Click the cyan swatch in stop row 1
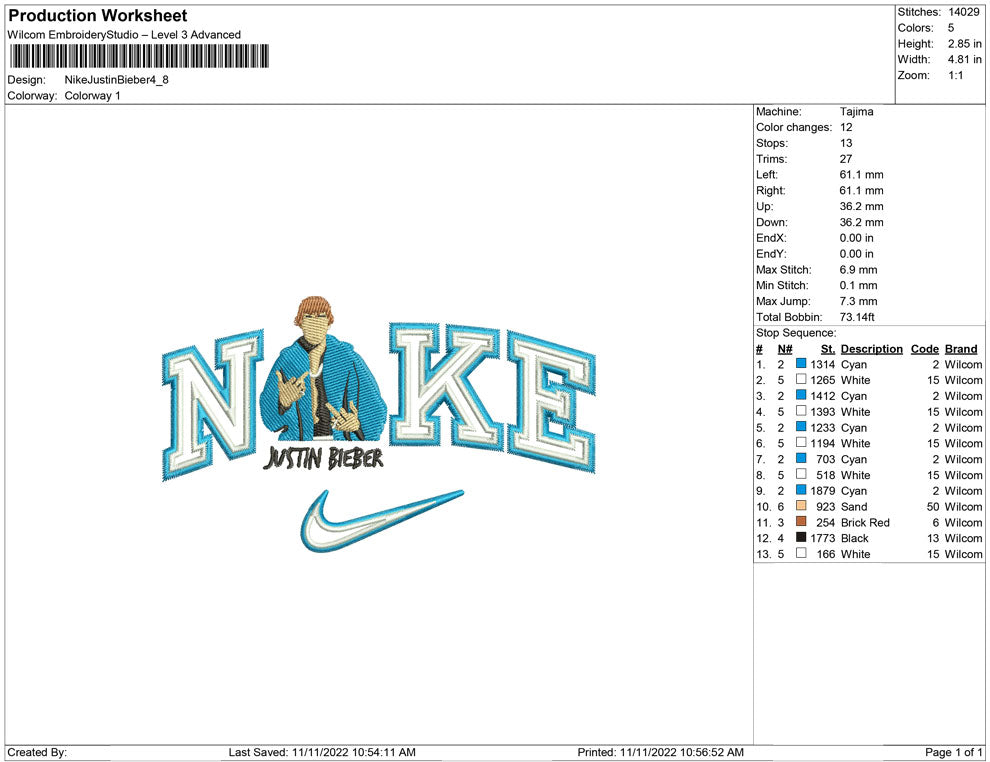 [801, 364]
